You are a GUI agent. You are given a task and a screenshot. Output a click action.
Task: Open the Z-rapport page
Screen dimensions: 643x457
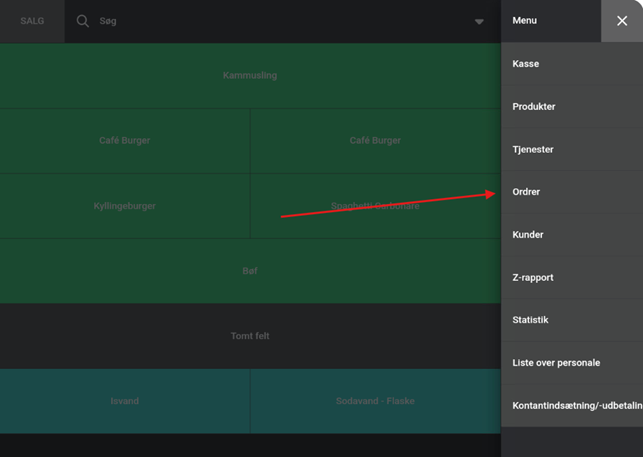pos(533,278)
